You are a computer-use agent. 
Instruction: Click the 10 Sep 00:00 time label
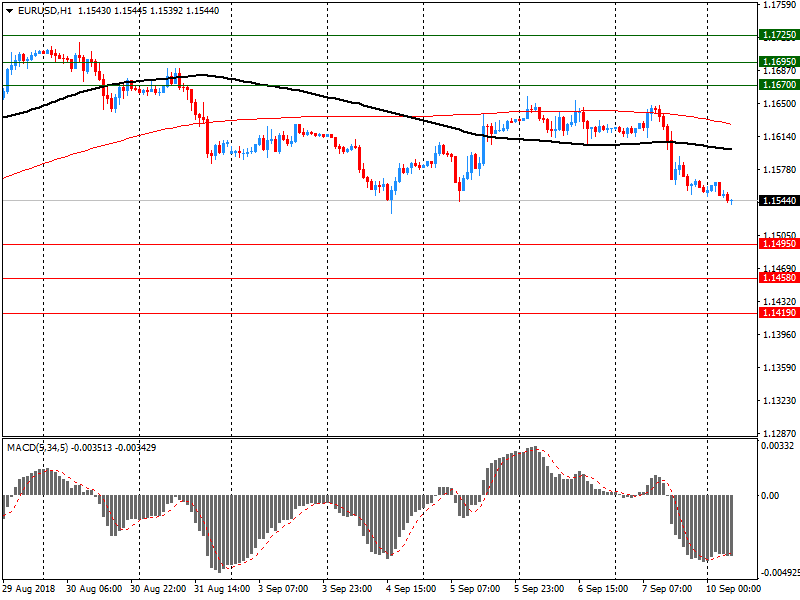point(732,589)
